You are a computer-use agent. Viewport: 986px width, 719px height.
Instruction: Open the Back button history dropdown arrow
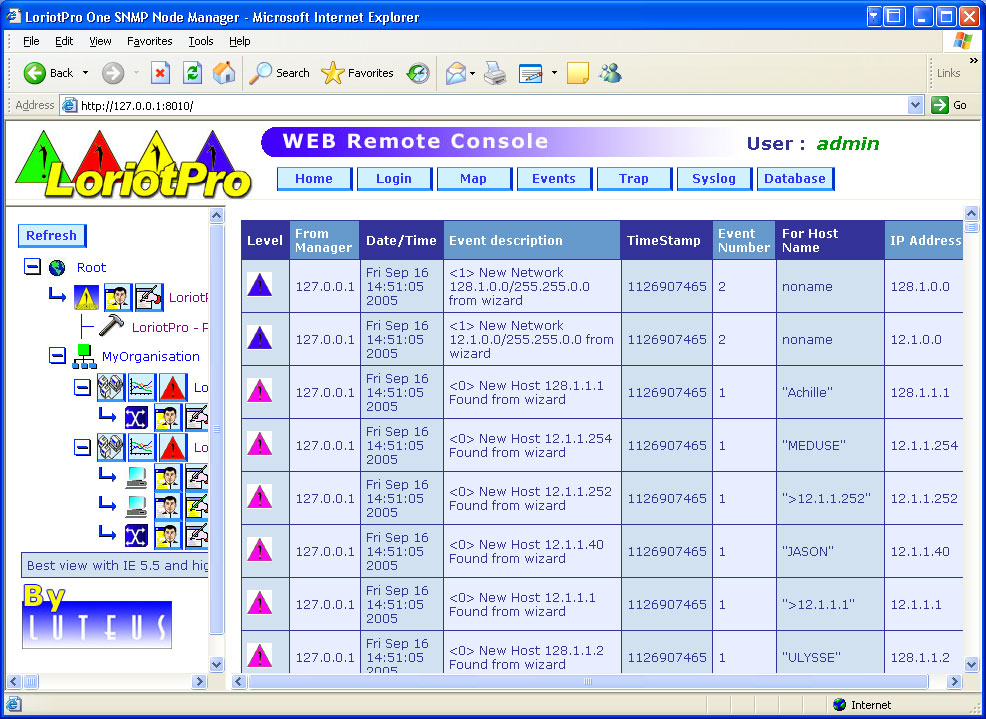[x=86, y=73]
